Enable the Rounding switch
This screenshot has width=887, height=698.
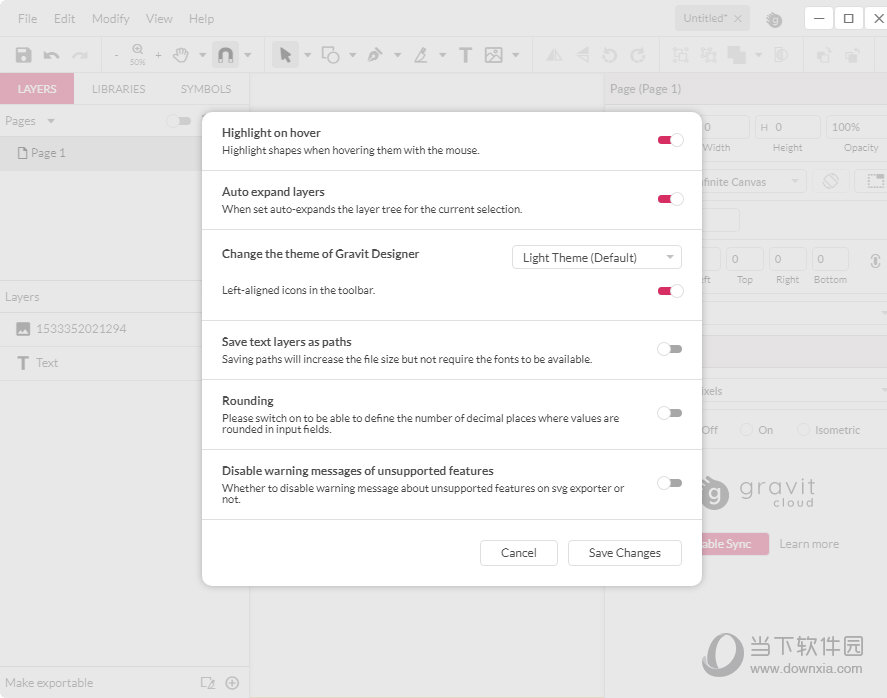[x=670, y=413]
